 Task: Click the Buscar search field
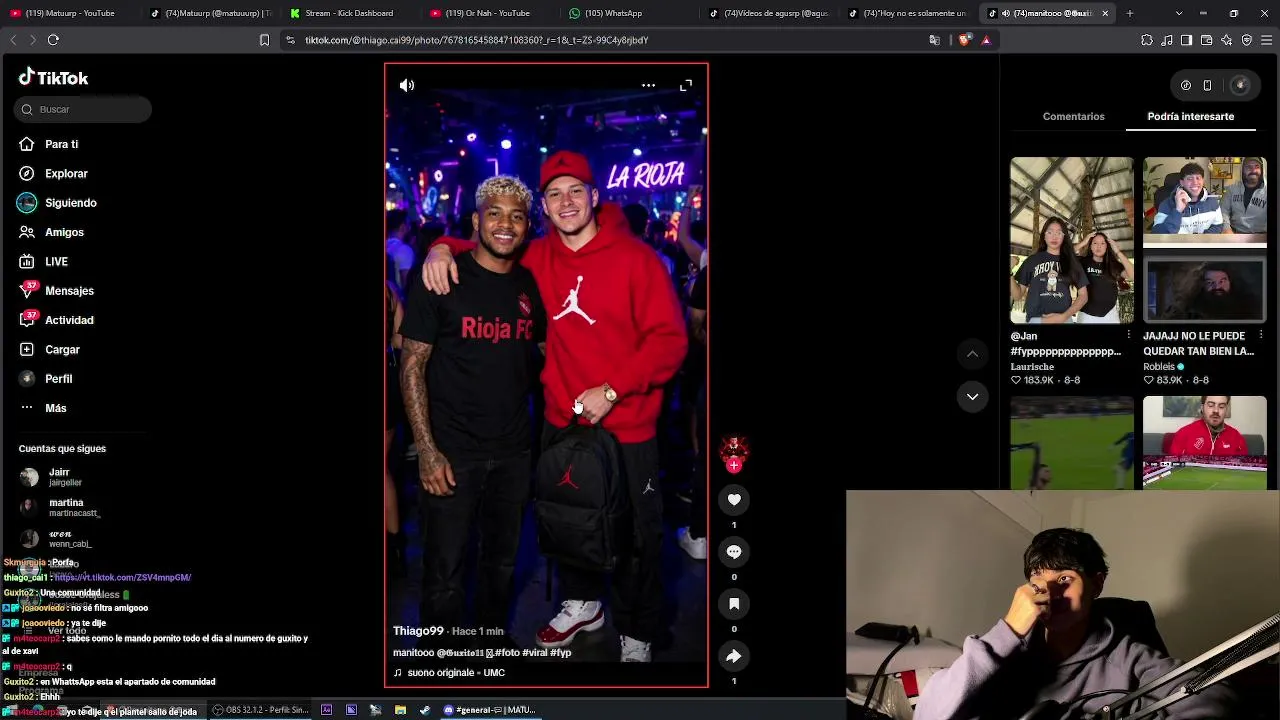tap(84, 109)
